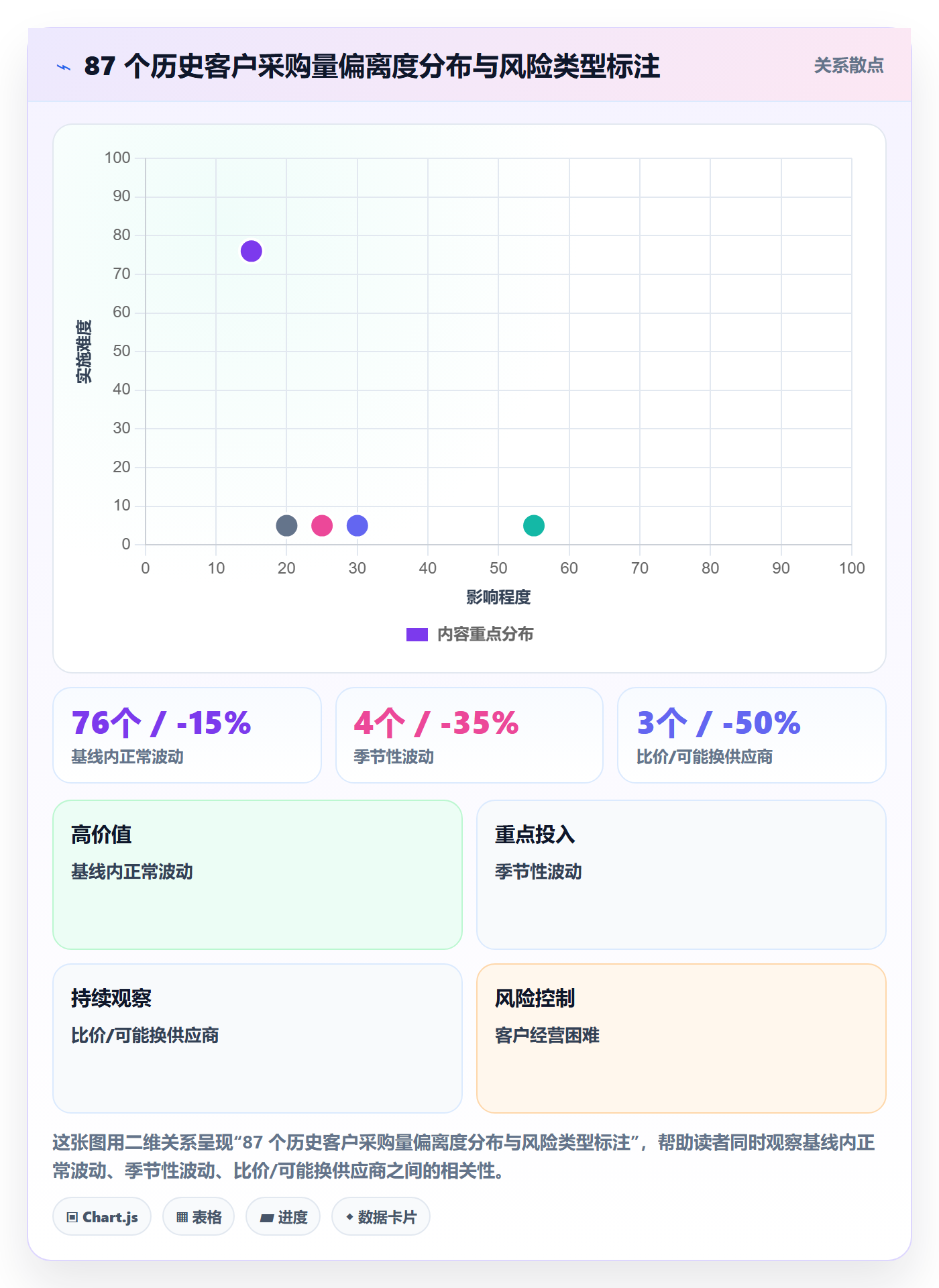The image size is (939, 1288).
Task: Click the 持续观察 quadrant title
Action: coord(111,999)
